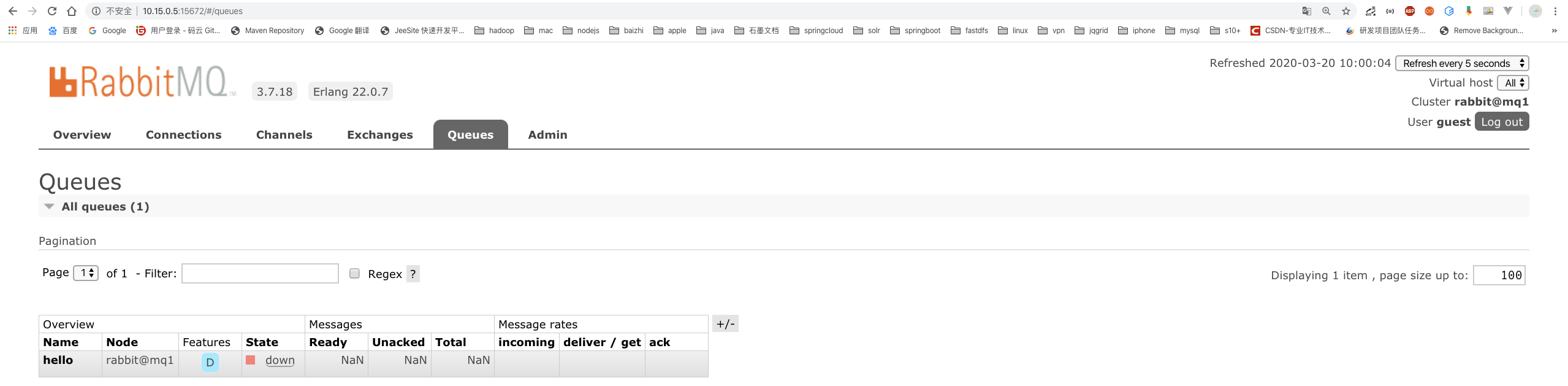The image size is (1568, 386).
Task: Open the Refresh every 5 seconds dropdown
Action: tap(1462, 63)
